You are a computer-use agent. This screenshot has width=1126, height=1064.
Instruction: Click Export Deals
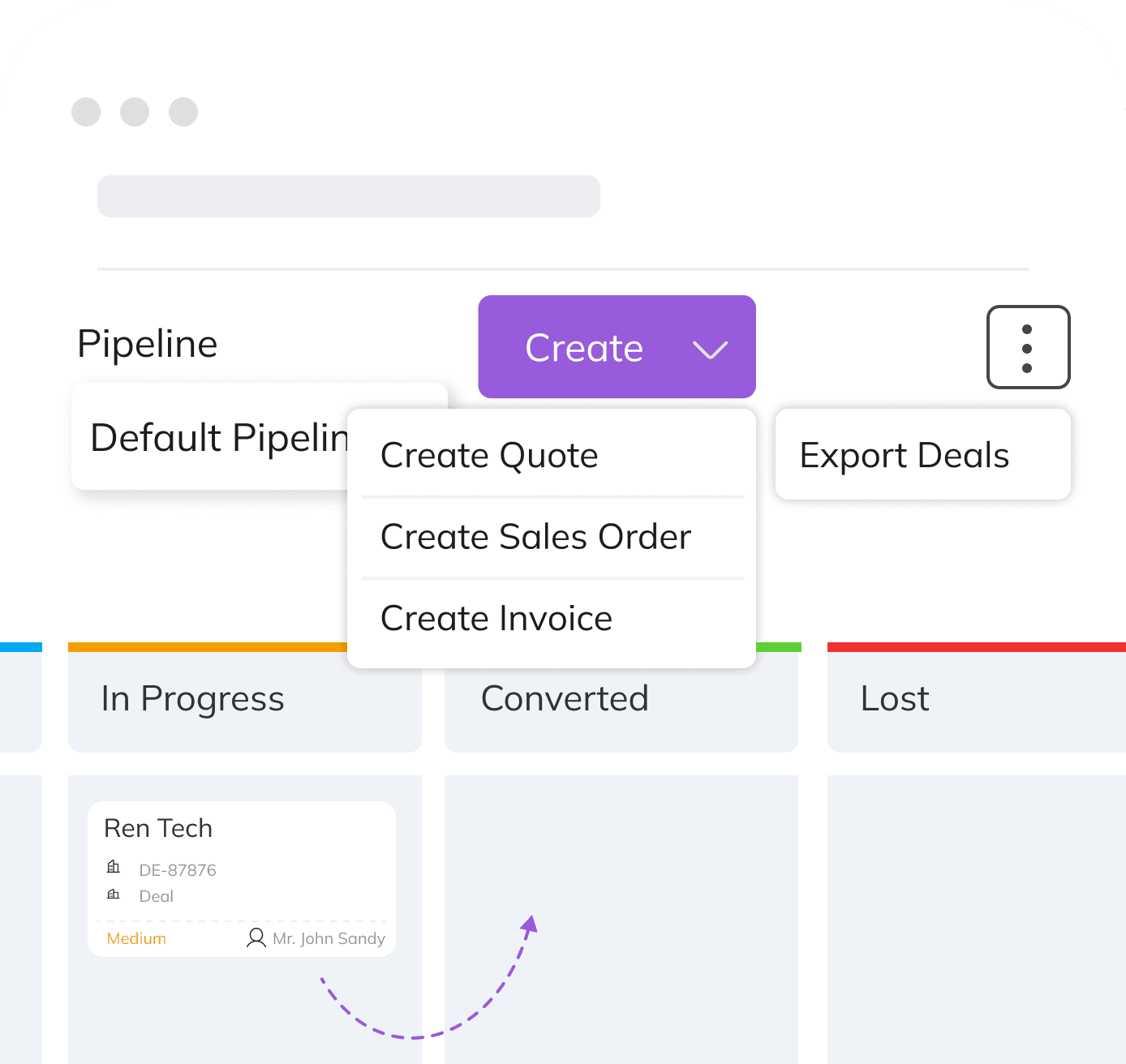pos(905,456)
